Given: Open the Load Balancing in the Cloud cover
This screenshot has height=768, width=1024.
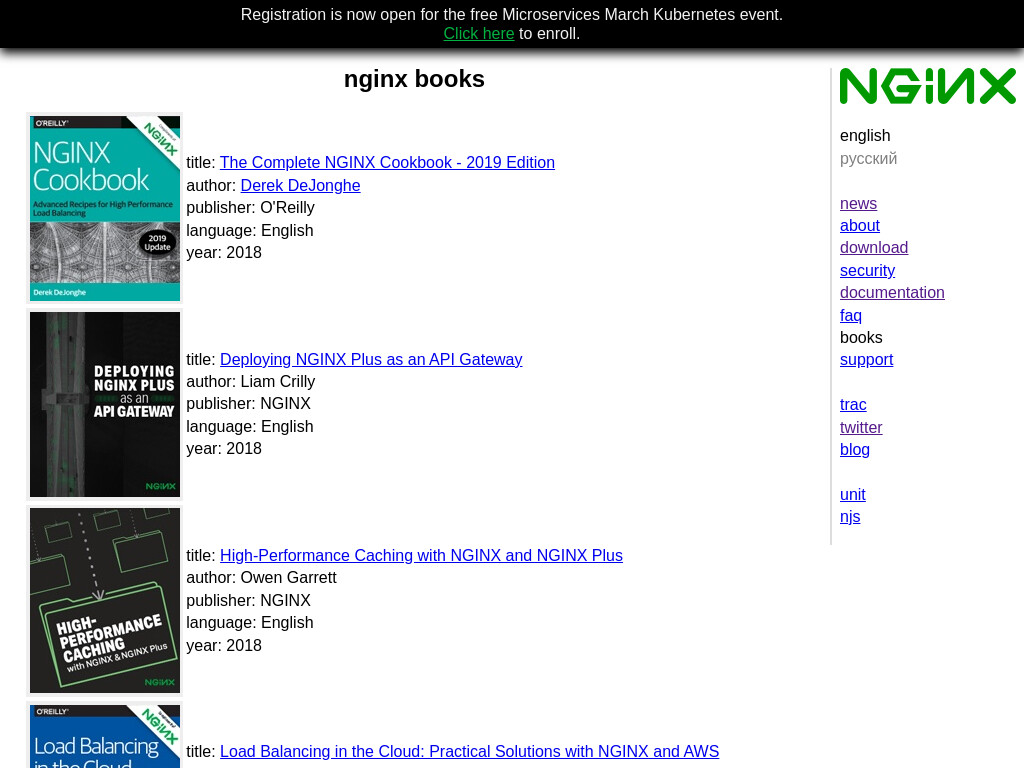Looking at the screenshot, I should pyautogui.click(x=104, y=736).
